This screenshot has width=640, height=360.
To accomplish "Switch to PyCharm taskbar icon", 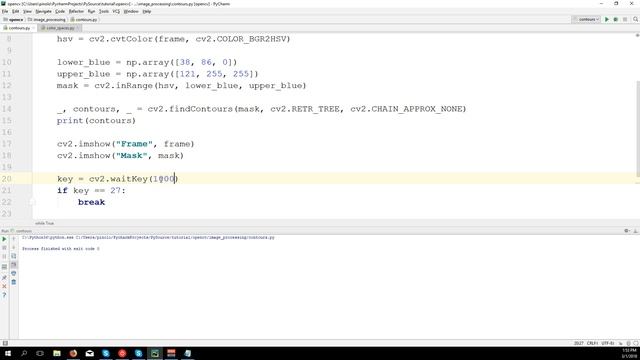I will point(155,353).
